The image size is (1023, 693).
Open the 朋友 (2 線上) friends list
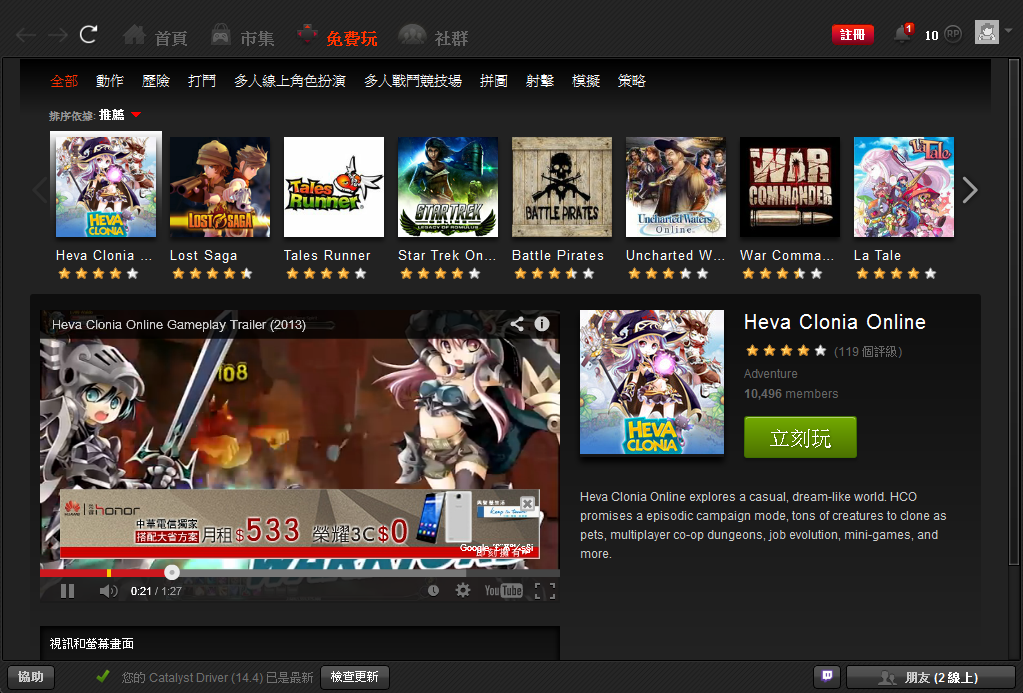[x=932, y=677]
